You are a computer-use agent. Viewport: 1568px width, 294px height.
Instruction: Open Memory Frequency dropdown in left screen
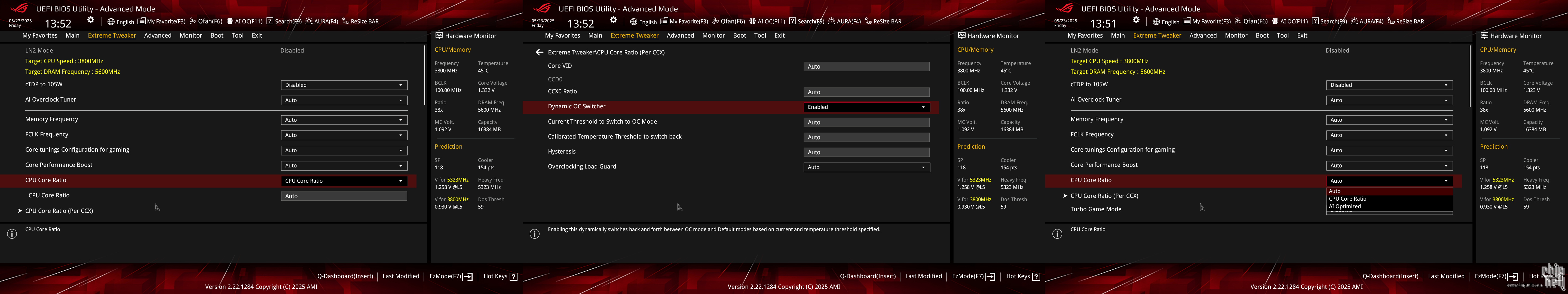344,120
